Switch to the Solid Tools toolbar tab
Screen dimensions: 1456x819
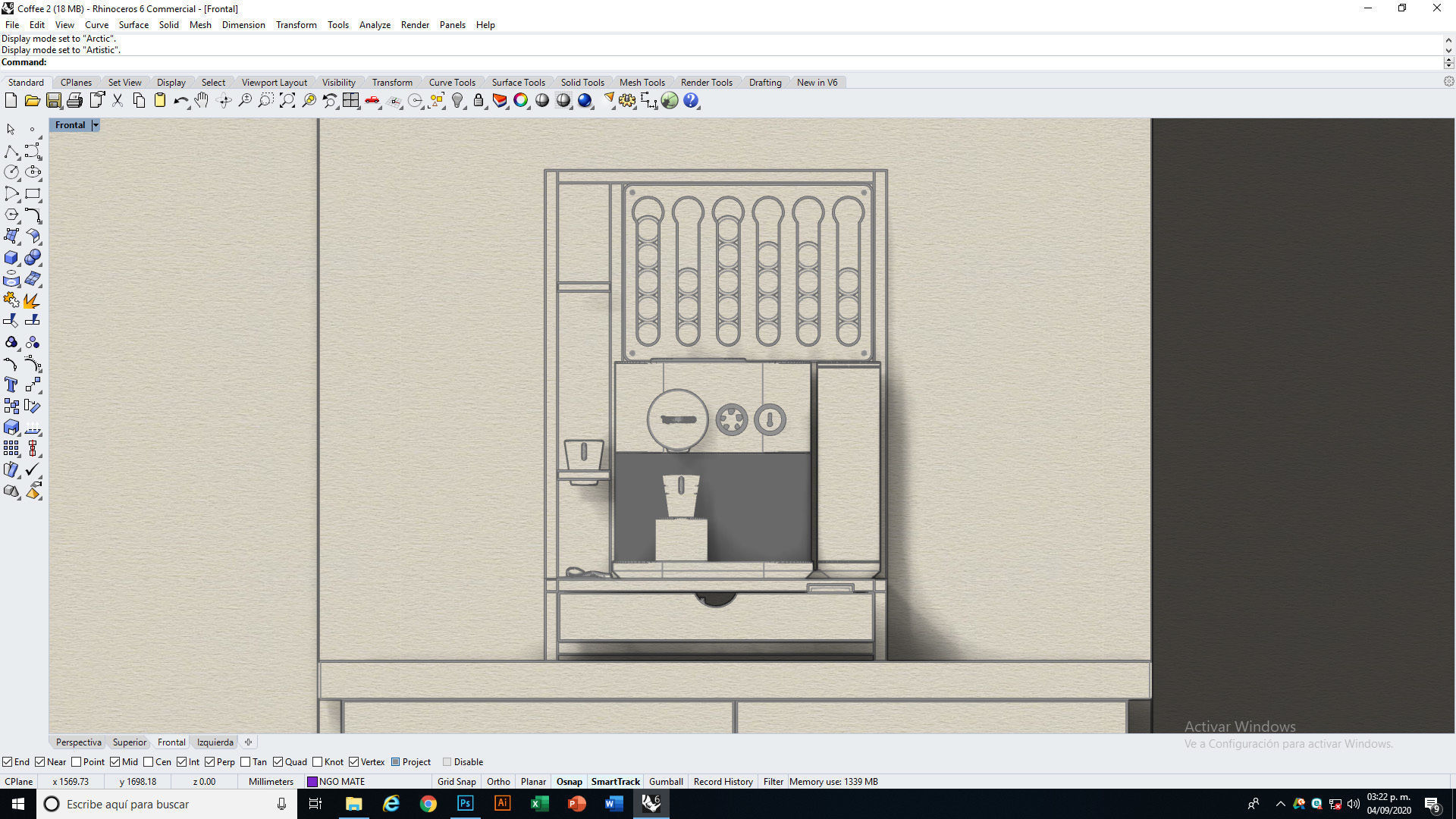point(582,83)
